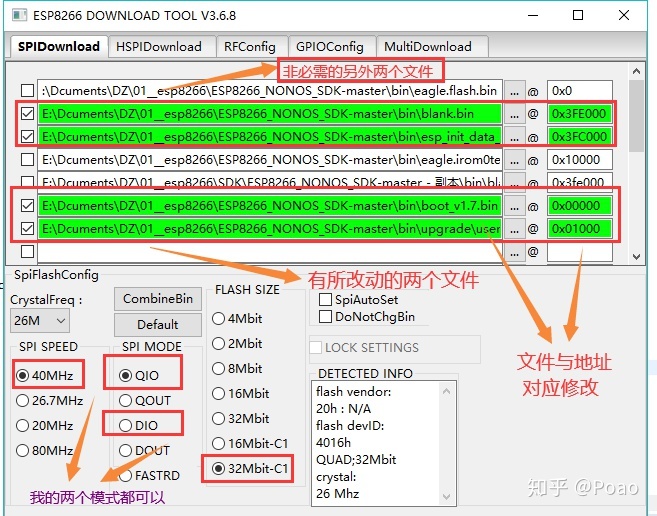Minimize the ESP8266 Download Tool window
This screenshot has height=516, width=657.
533,16
